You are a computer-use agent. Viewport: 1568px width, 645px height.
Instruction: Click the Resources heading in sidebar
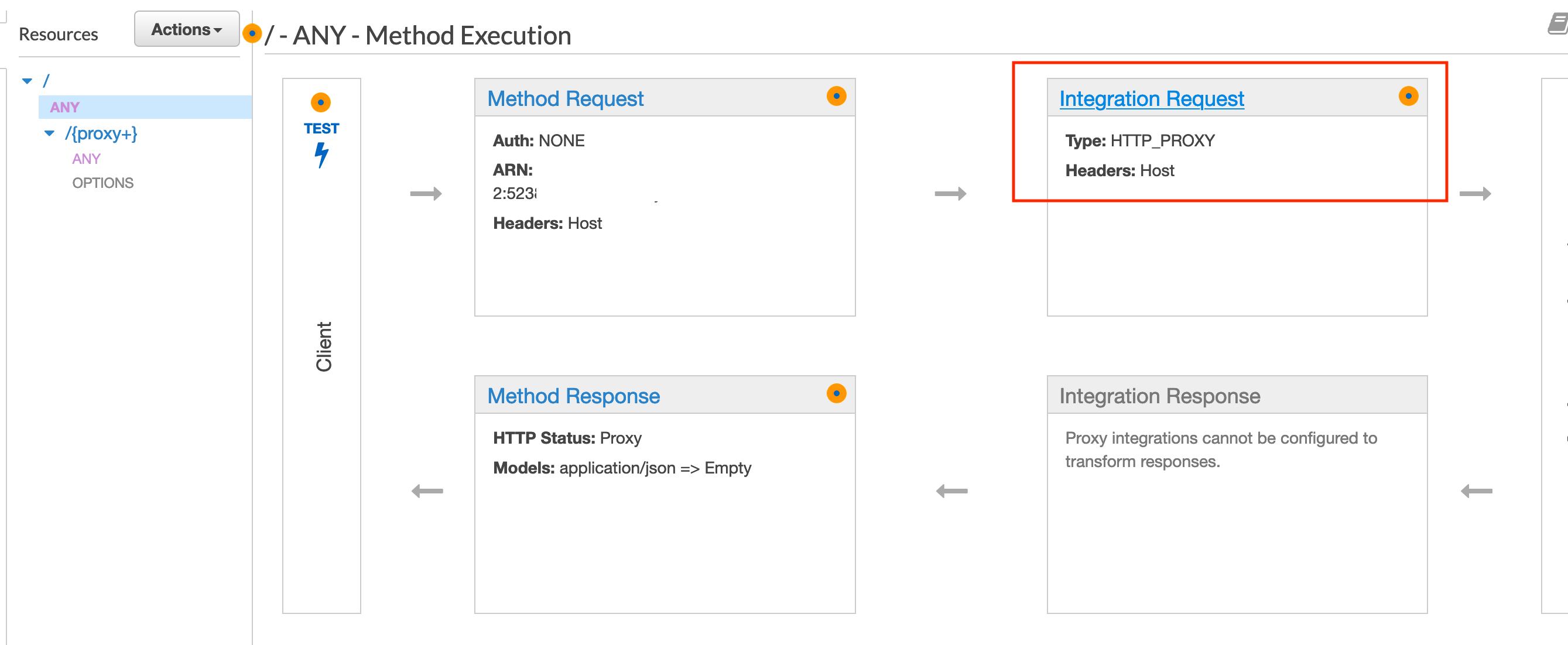click(59, 34)
